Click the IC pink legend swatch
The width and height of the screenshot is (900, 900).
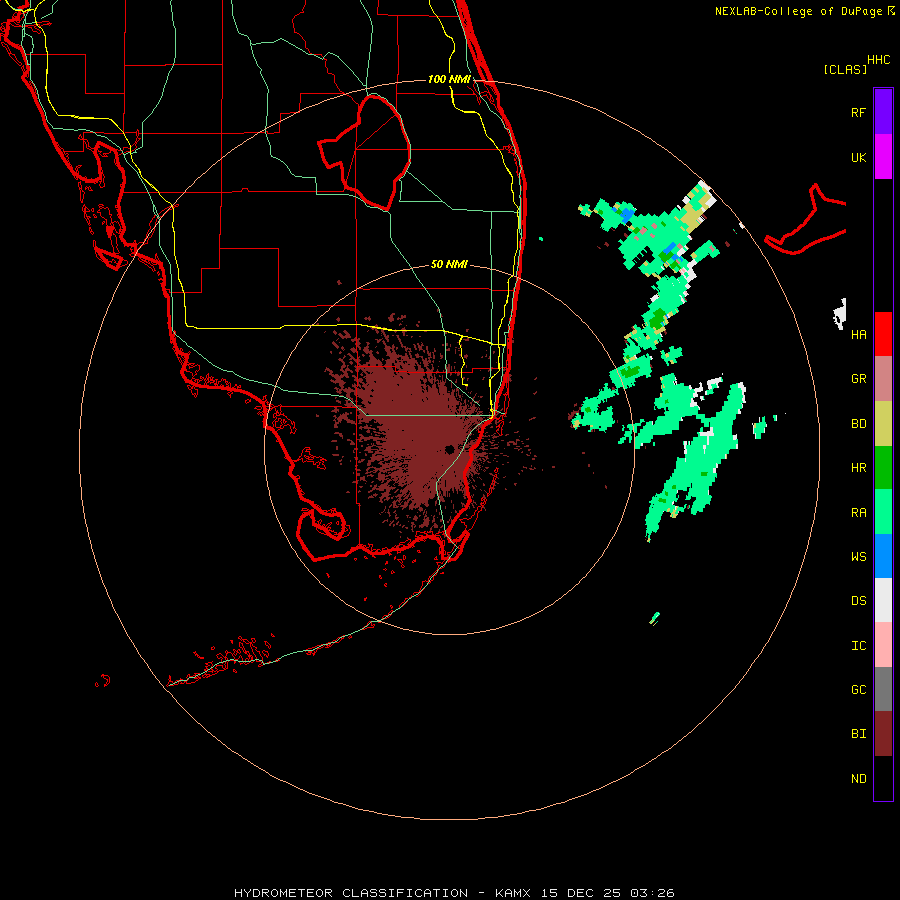click(883, 645)
